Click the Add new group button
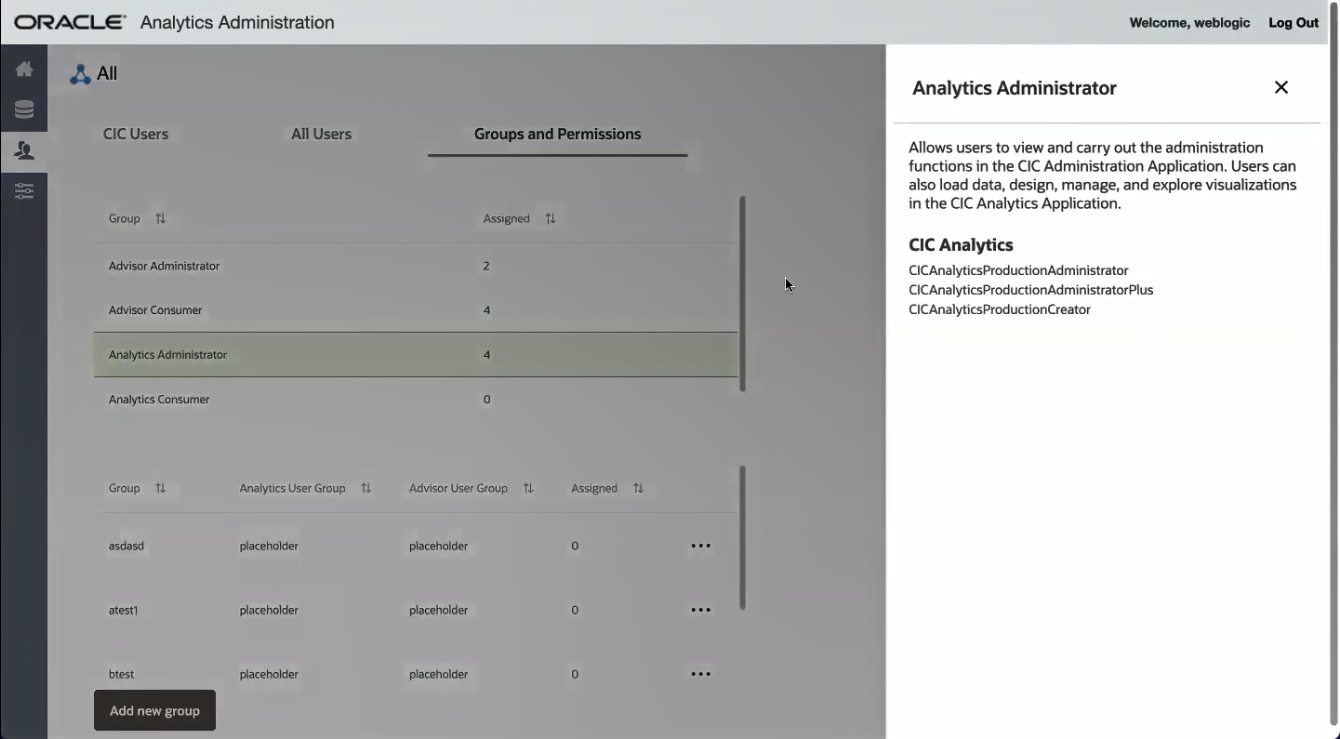Viewport: 1340px width, 739px height. click(x=155, y=710)
